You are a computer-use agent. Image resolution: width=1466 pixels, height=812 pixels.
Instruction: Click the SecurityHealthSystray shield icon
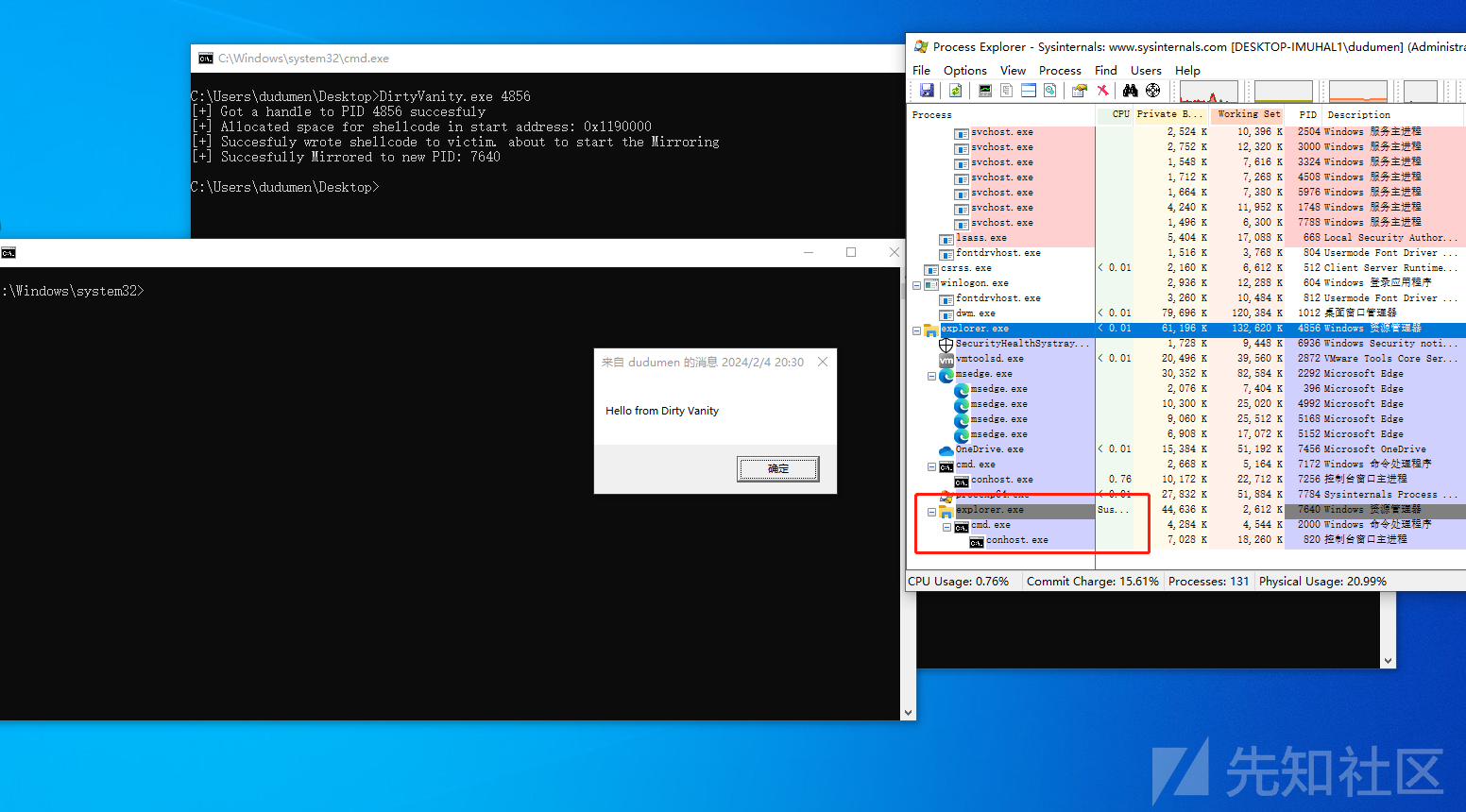tap(946, 344)
